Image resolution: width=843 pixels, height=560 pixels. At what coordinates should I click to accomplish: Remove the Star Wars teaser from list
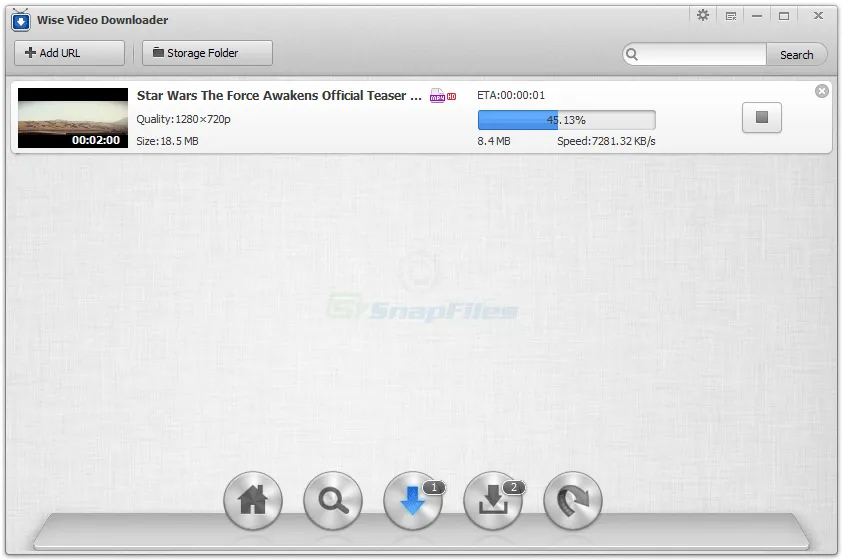tap(821, 91)
